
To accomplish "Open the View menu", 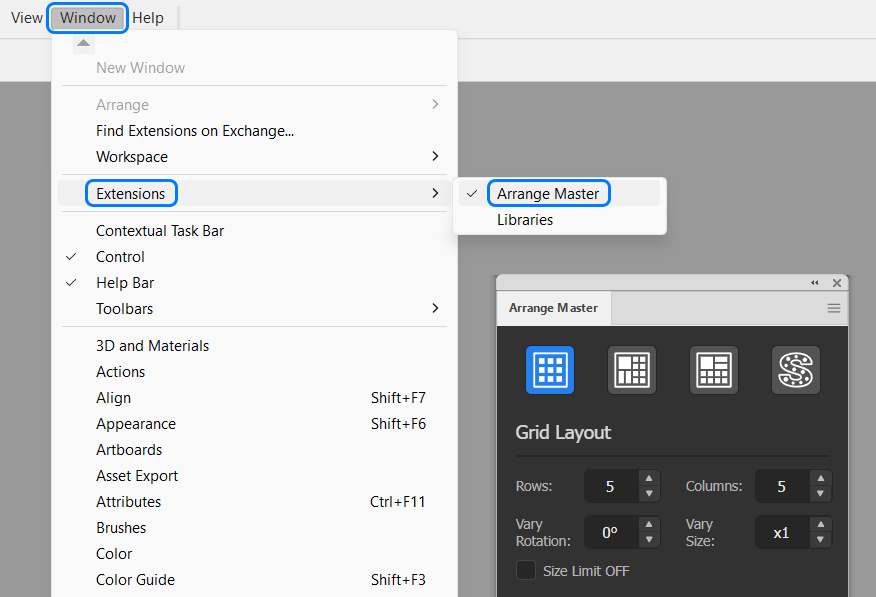I will click(x=27, y=18).
